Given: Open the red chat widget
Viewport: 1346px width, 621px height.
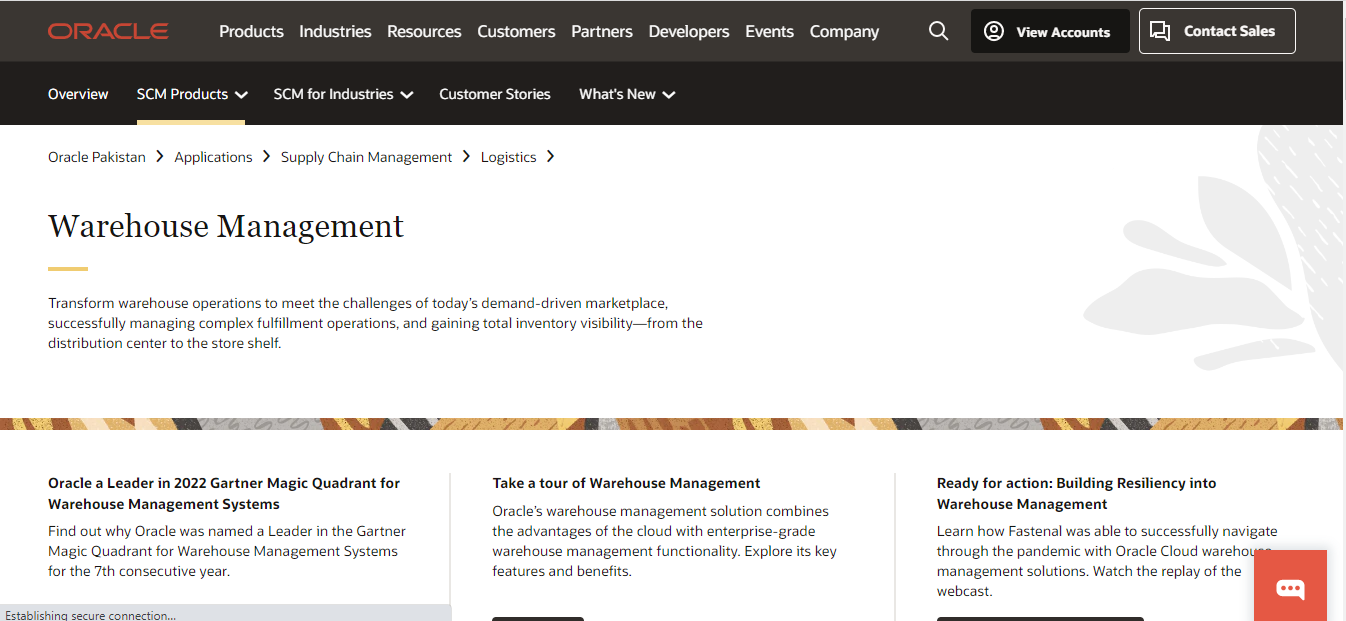Looking at the screenshot, I should click(1290, 588).
